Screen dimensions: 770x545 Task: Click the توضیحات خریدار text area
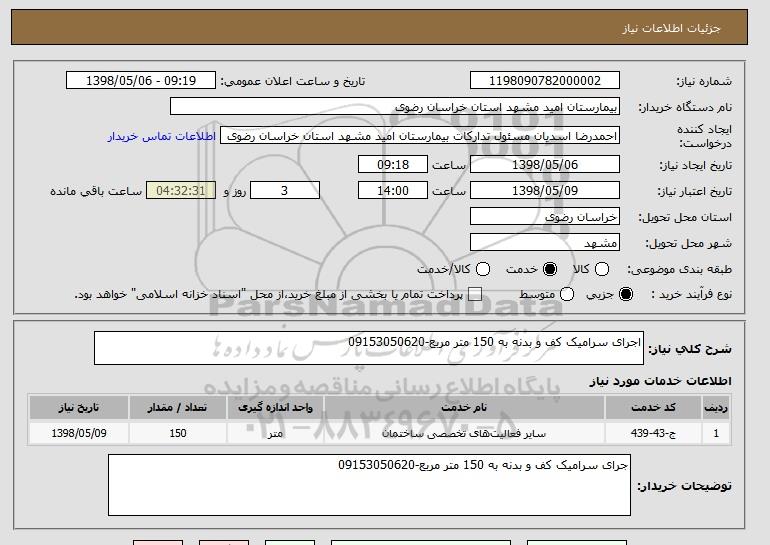point(369,485)
